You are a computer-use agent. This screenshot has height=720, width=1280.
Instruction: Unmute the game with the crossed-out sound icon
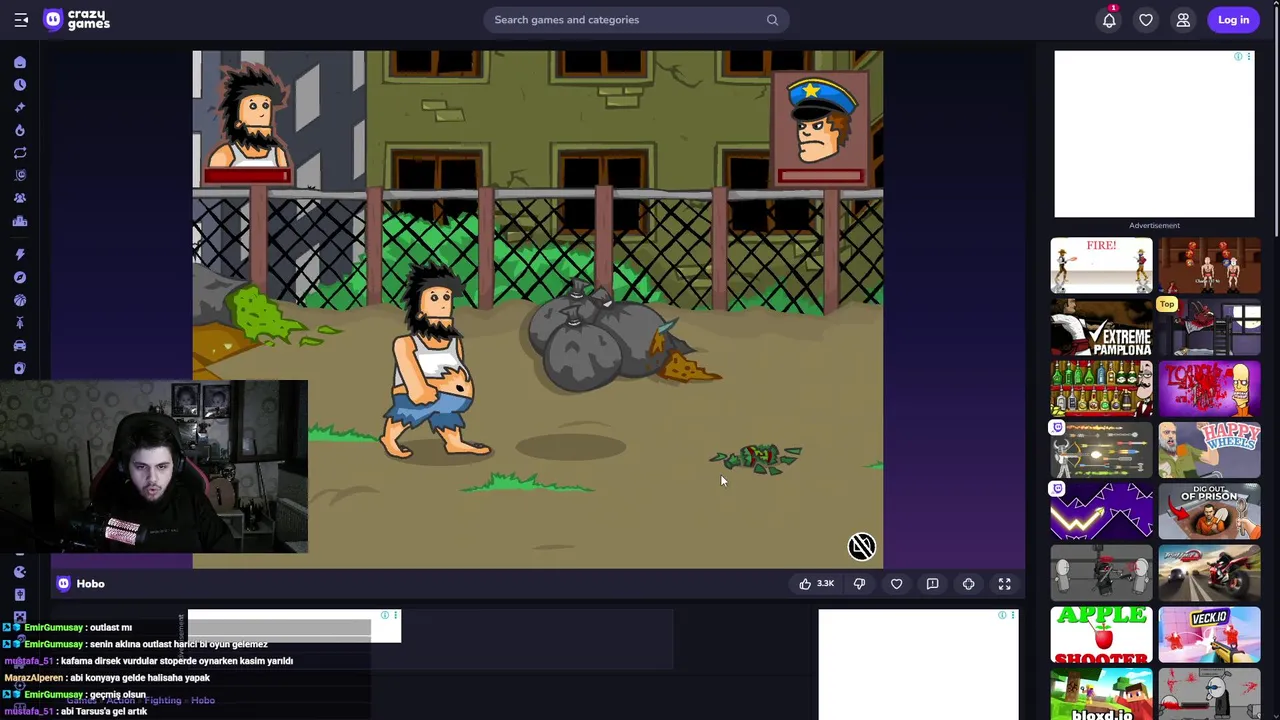862,546
